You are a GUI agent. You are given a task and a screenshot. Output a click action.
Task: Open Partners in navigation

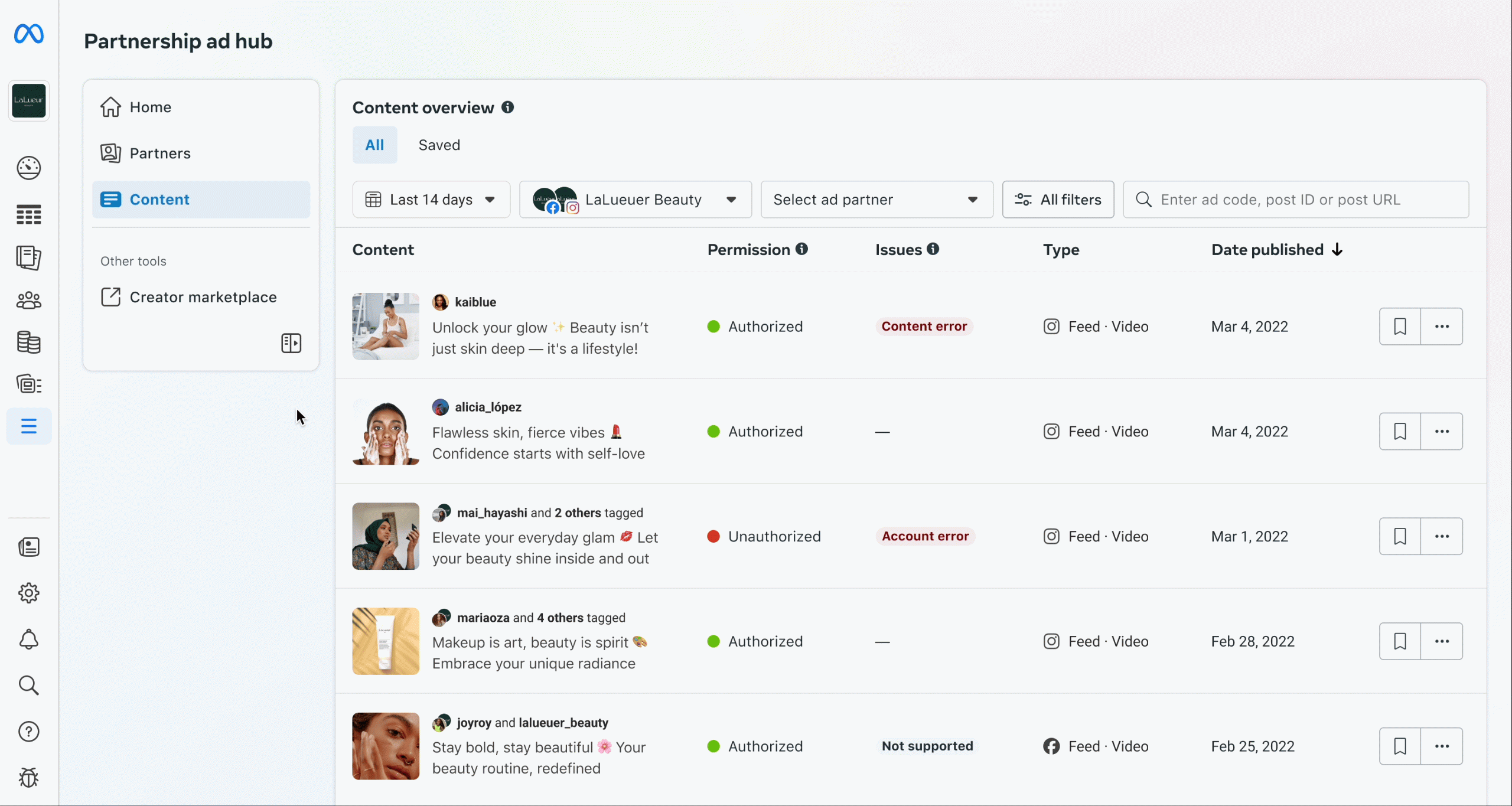pyautogui.click(x=201, y=154)
